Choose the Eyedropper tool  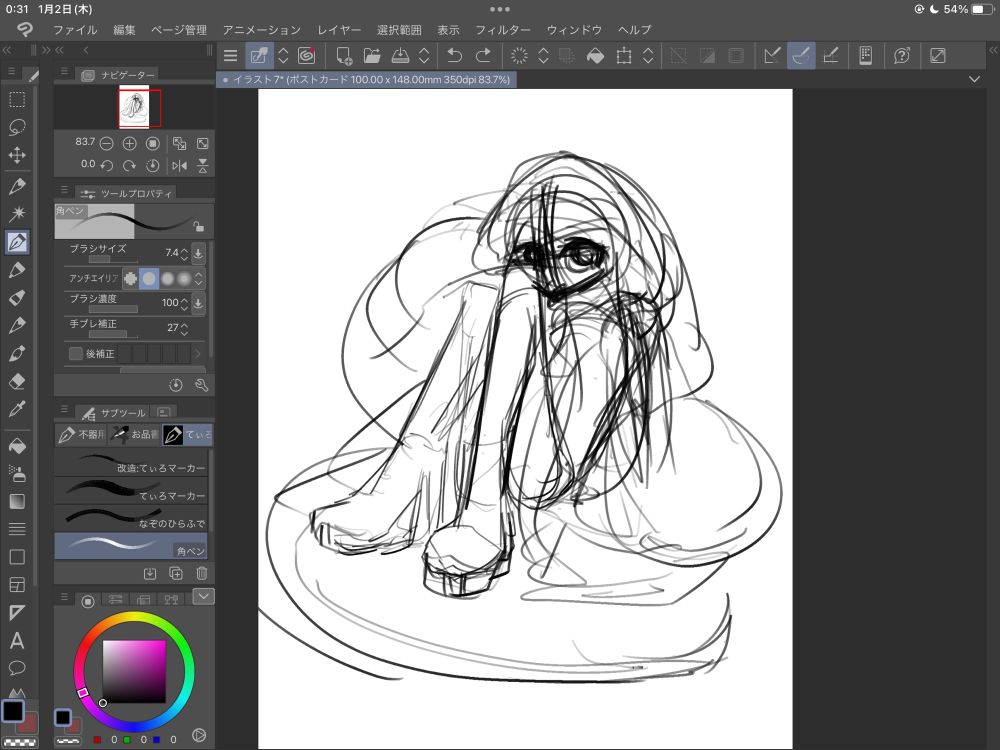17,409
